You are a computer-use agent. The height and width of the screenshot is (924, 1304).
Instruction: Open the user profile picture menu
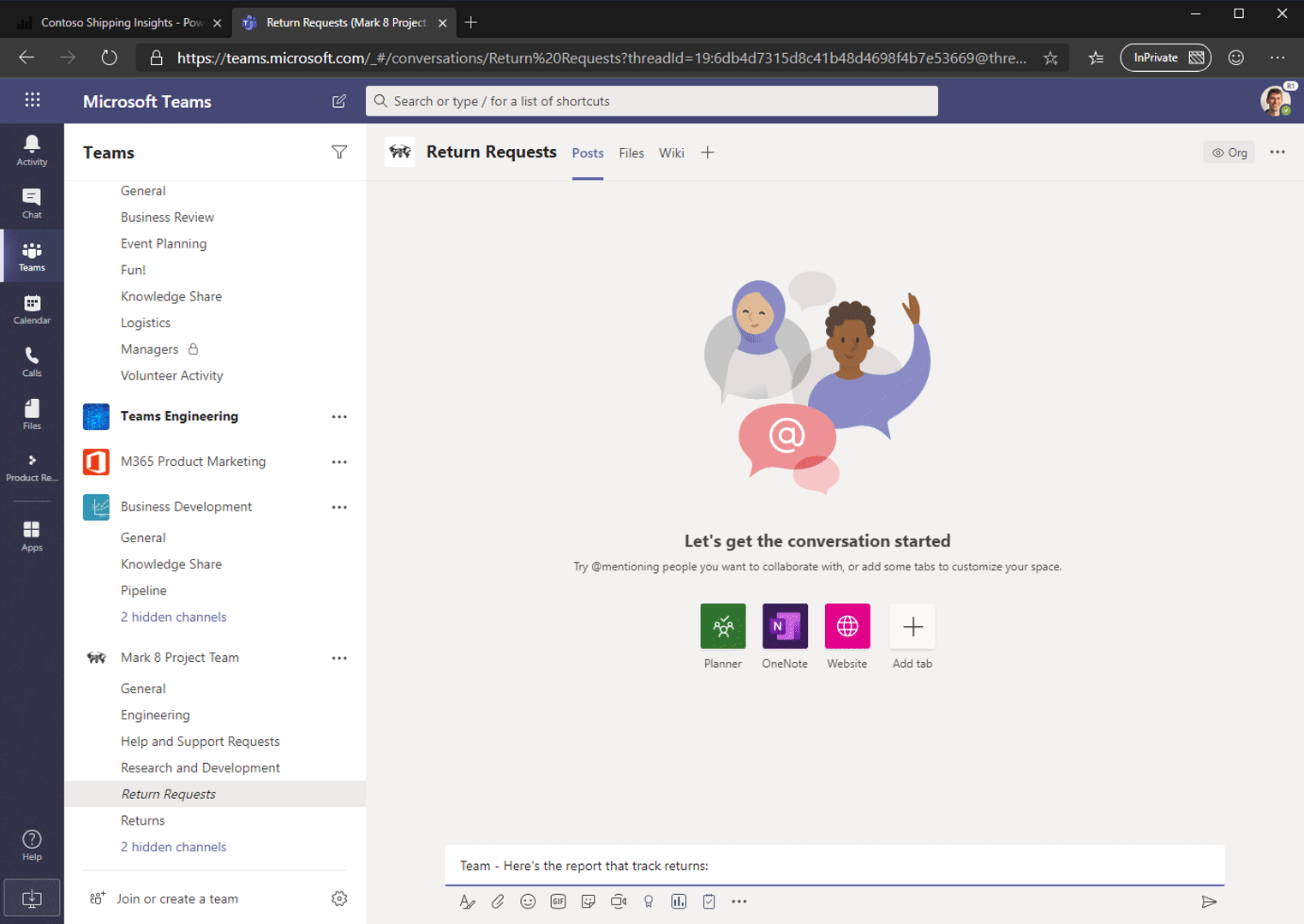click(1276, 101)
